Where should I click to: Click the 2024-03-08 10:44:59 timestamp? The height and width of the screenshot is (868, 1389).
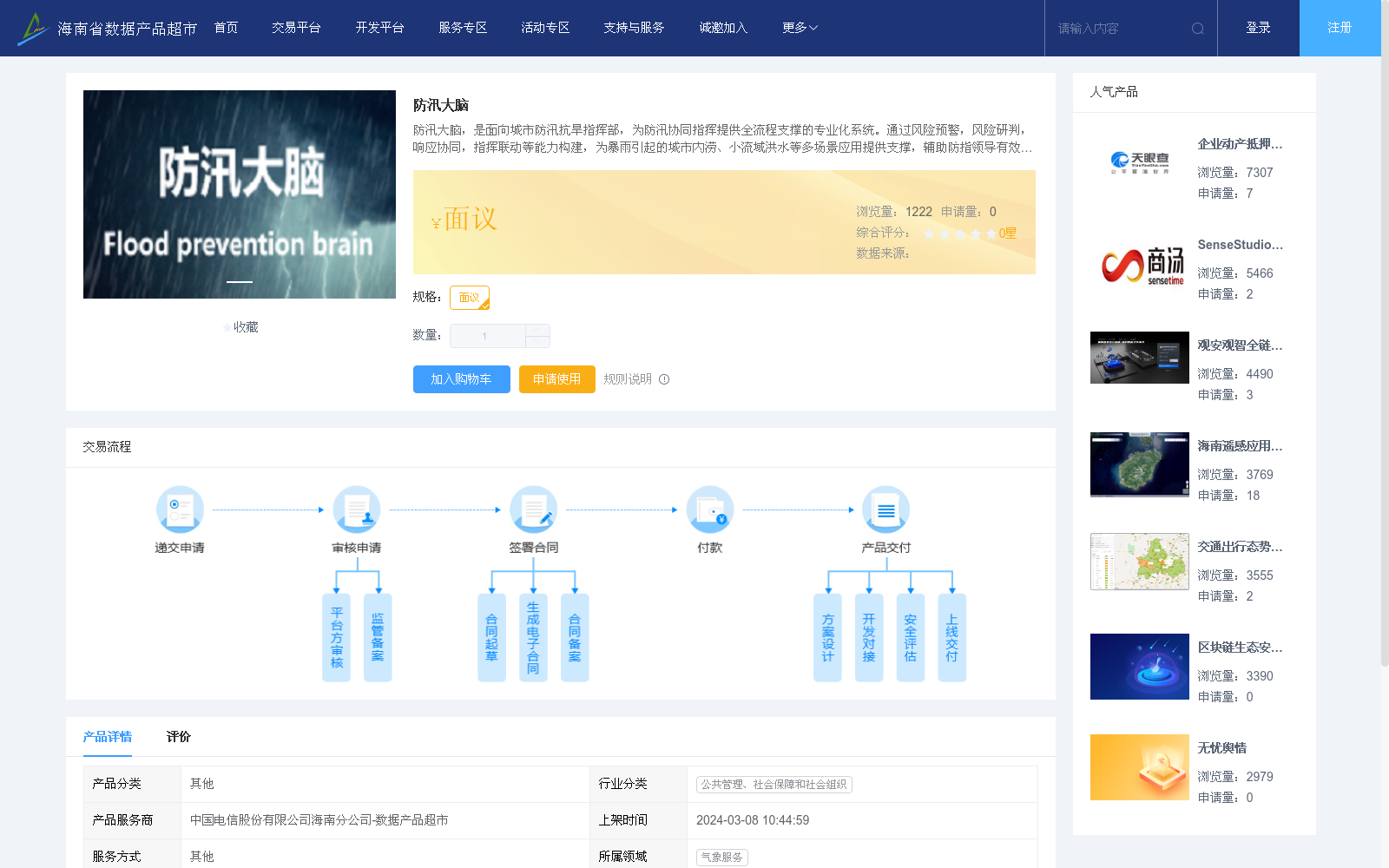[x=753, y=820]
